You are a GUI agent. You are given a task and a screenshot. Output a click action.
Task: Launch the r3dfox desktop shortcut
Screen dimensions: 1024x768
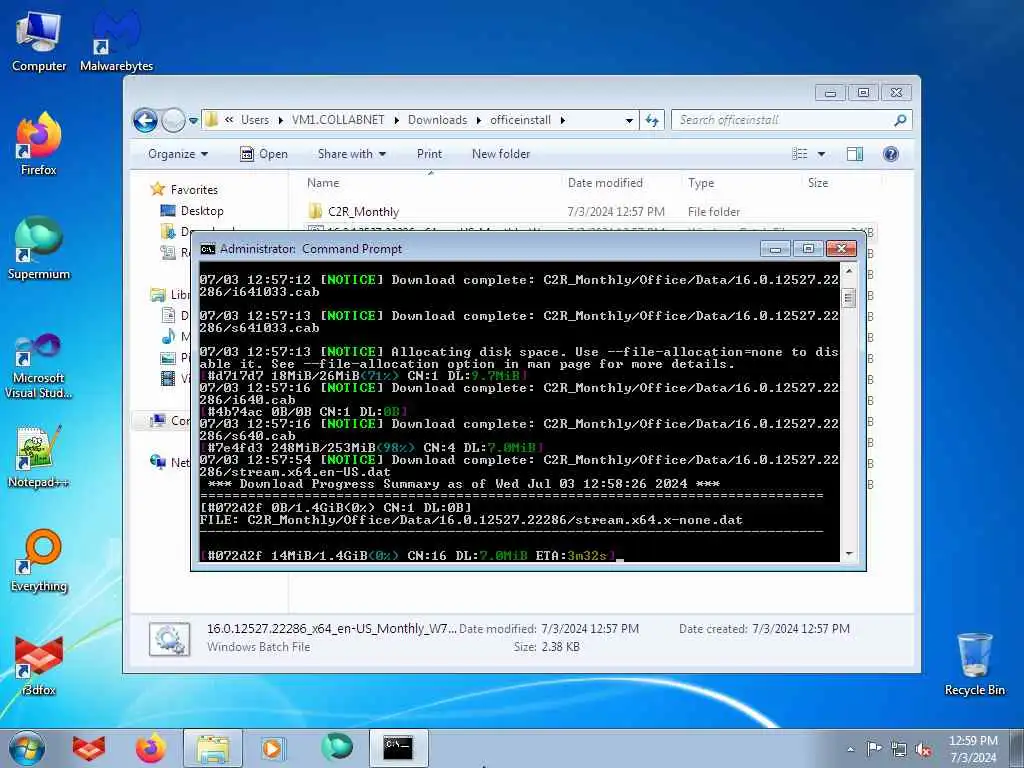[39, 665]
